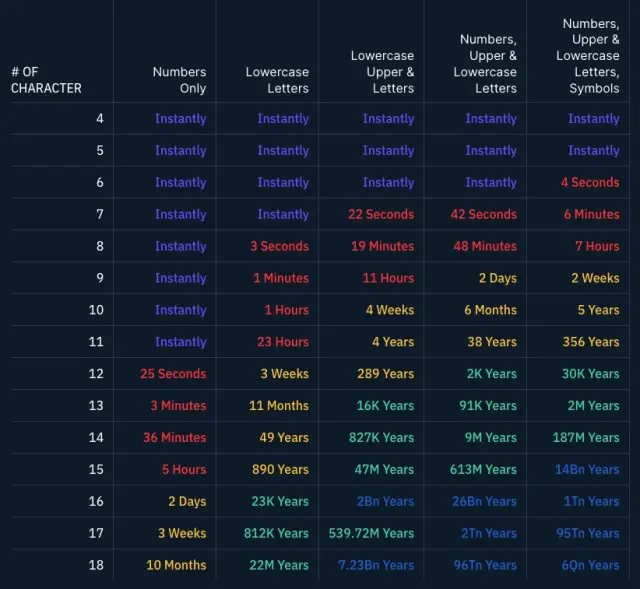Select the '14Bn Years' cell in row 15
This screenshot has height=589, width=640.
587,469
